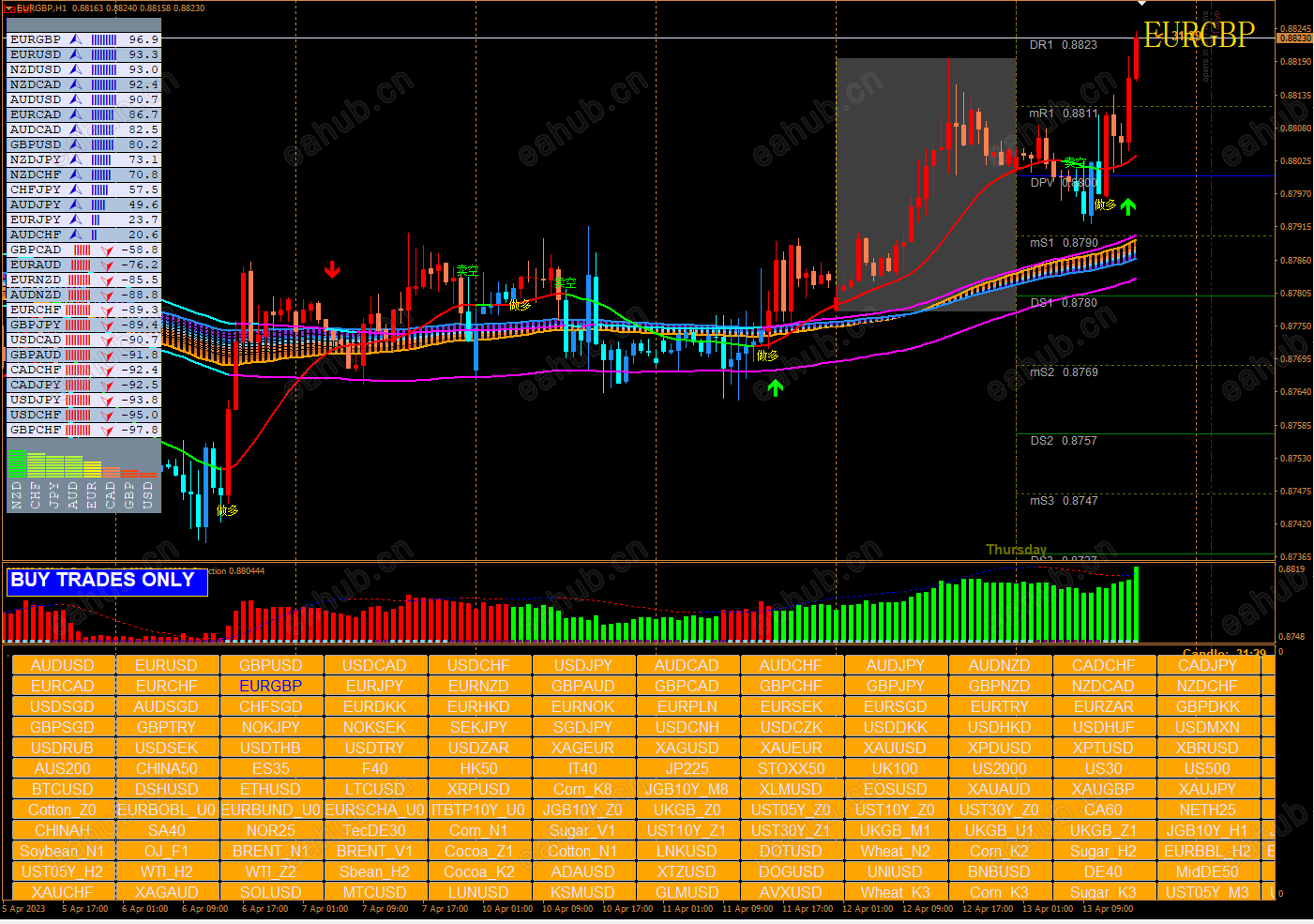This screenshot has width=1314, height=924.
Task: Click the UK100 symbol button
Action: pos(896,768)
